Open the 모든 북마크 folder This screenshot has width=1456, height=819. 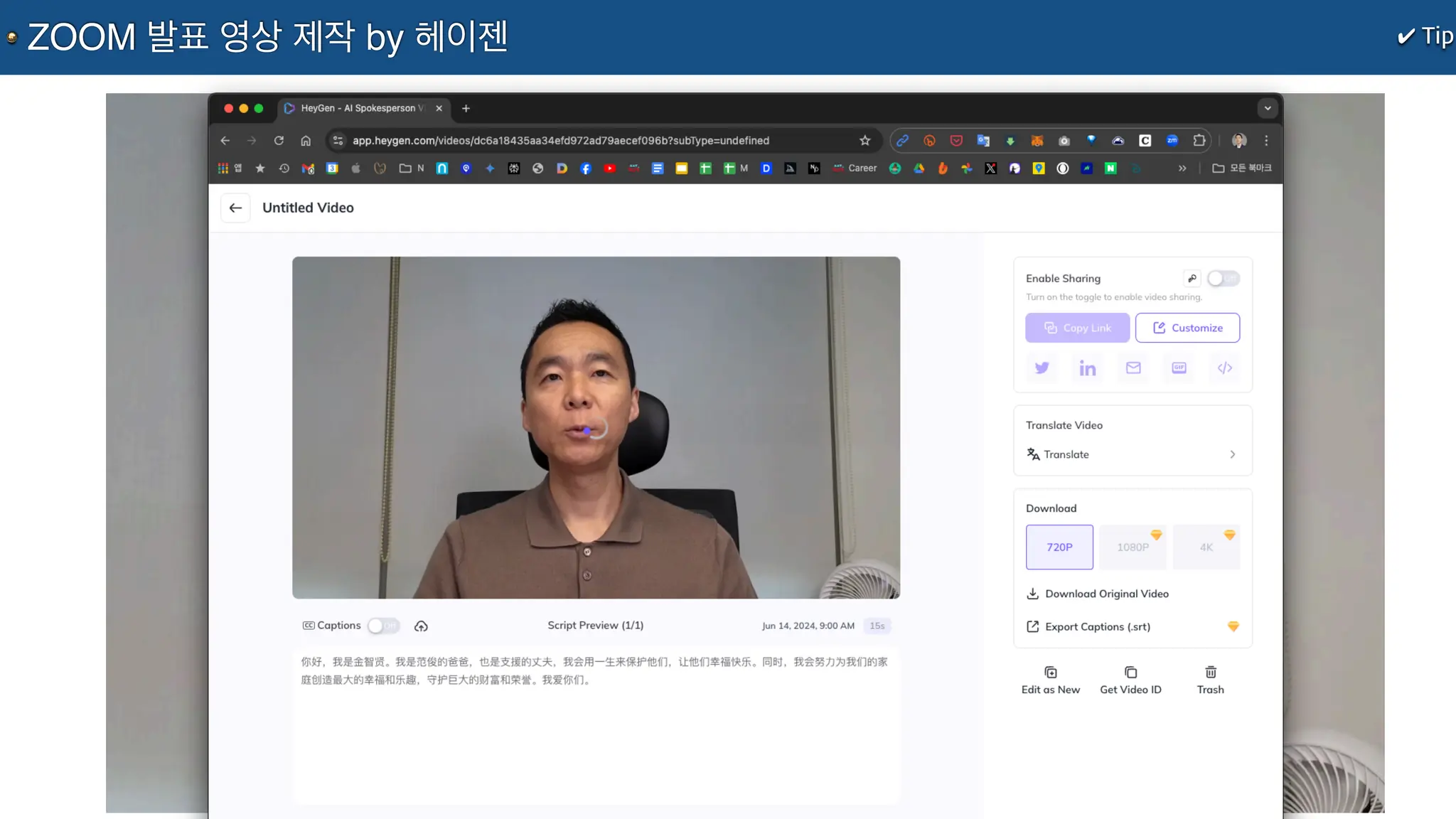coord(1242,168)
